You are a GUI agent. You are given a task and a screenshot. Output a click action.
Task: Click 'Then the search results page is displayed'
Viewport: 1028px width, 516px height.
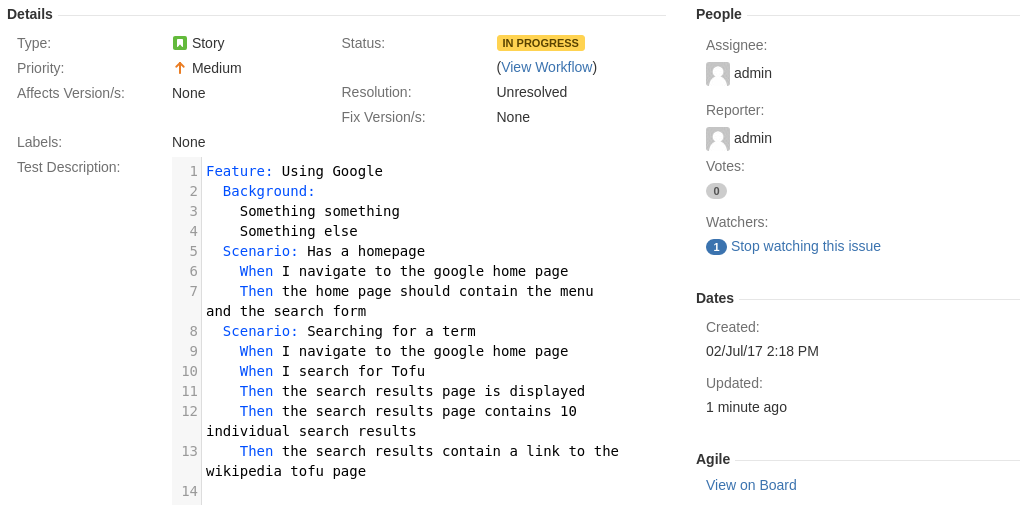tap(412, 391)
